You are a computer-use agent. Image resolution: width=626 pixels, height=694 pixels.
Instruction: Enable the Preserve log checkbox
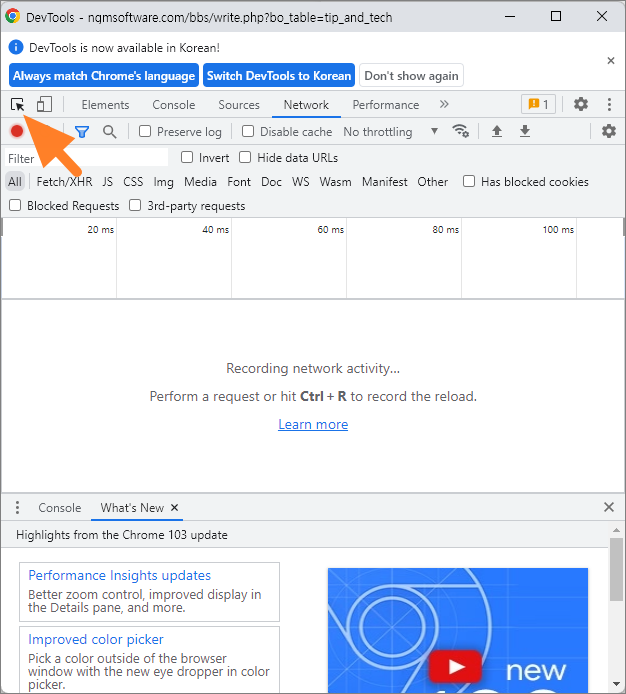145,131
